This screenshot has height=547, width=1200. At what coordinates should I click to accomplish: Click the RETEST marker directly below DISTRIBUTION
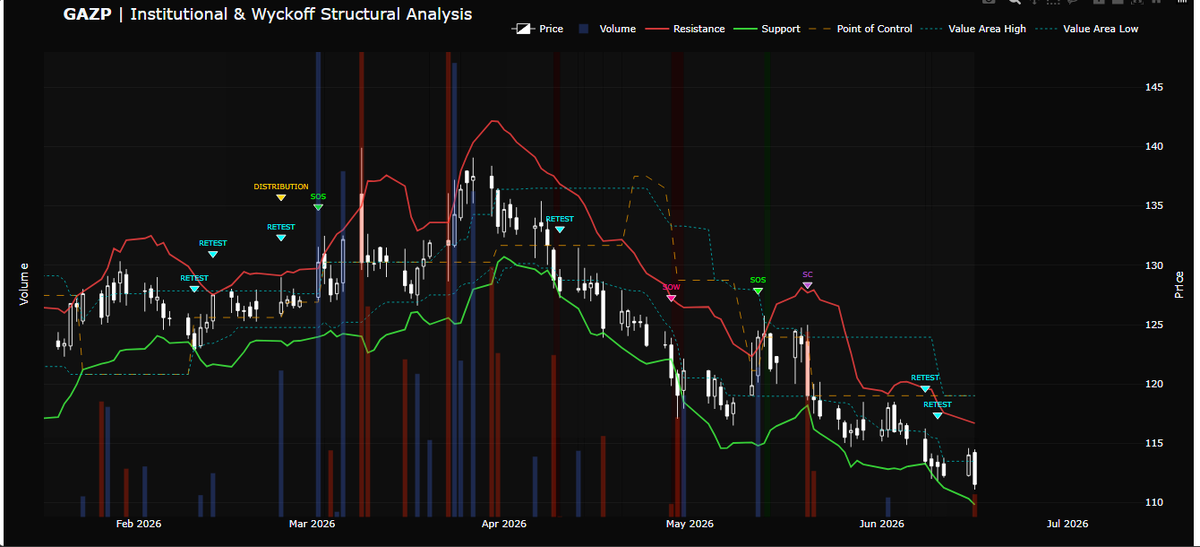pyautogui.click(x=281, y=237)
